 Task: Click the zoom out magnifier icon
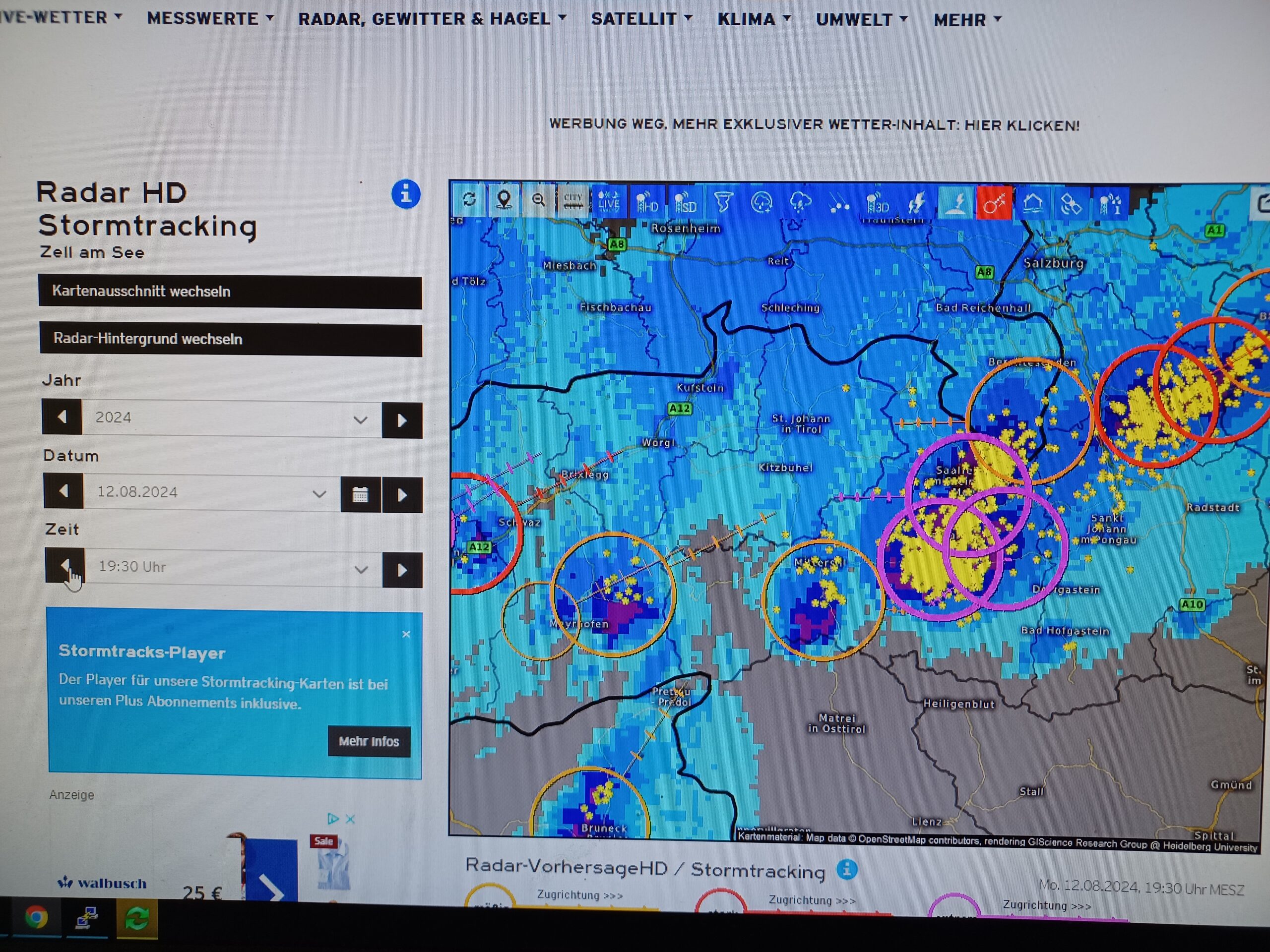tap(538, 200)
